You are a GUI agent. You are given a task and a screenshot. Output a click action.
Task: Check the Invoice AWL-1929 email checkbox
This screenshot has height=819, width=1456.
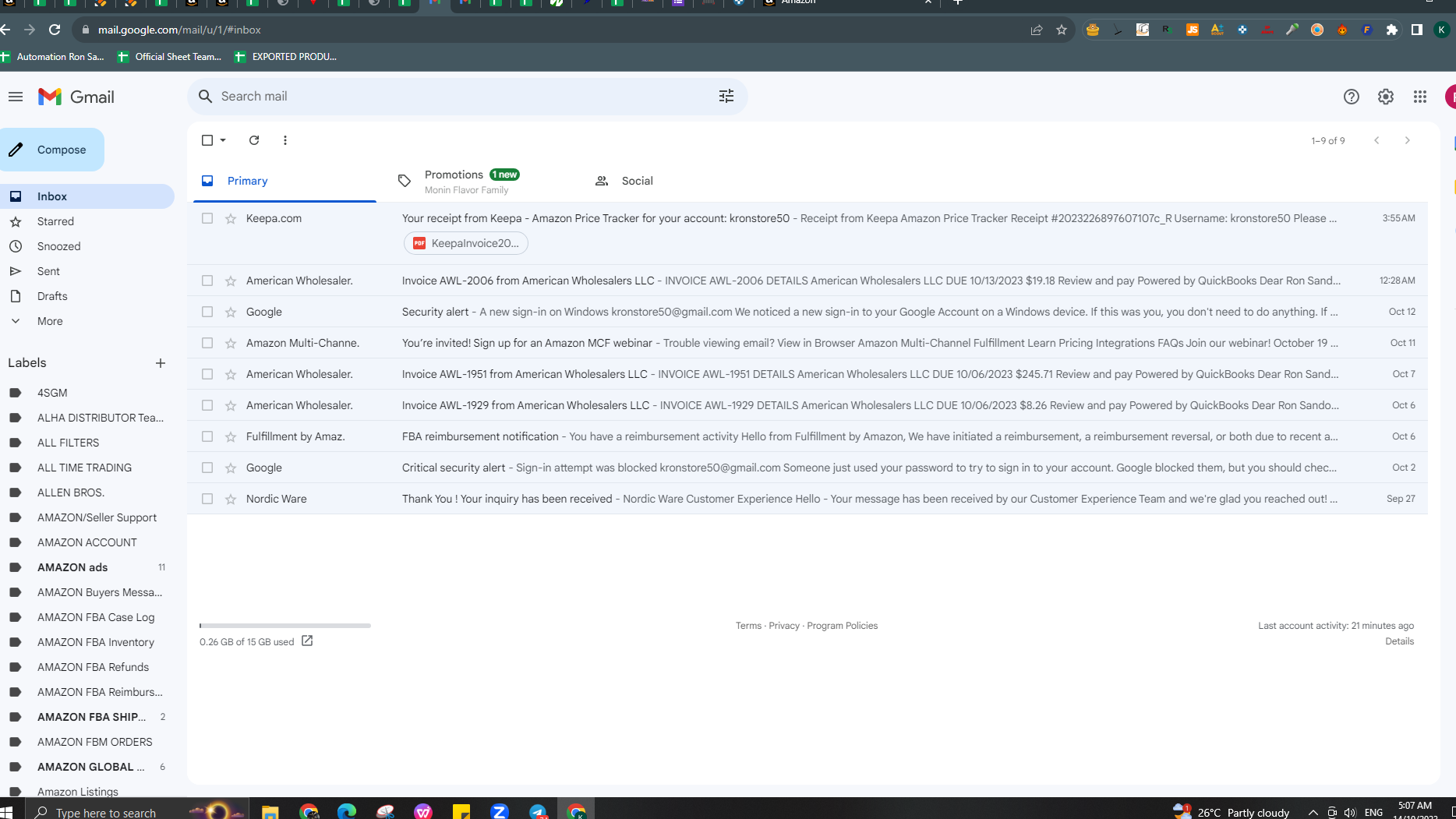pos(207,405)
